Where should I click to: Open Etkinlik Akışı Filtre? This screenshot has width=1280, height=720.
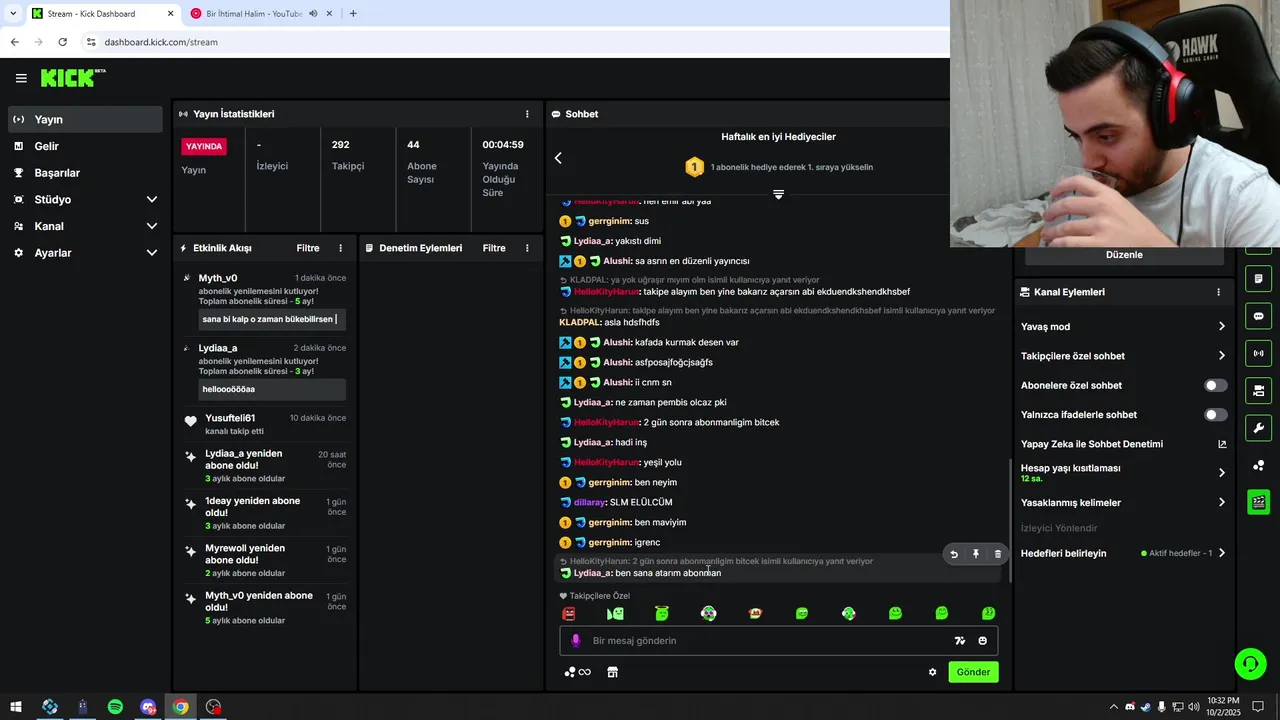point(308,248)
